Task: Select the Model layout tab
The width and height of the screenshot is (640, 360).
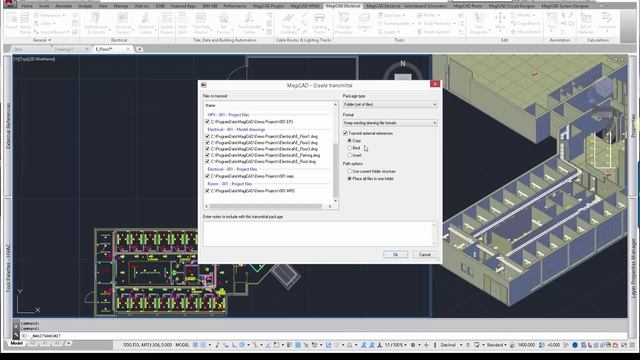Action: [16, 343]
